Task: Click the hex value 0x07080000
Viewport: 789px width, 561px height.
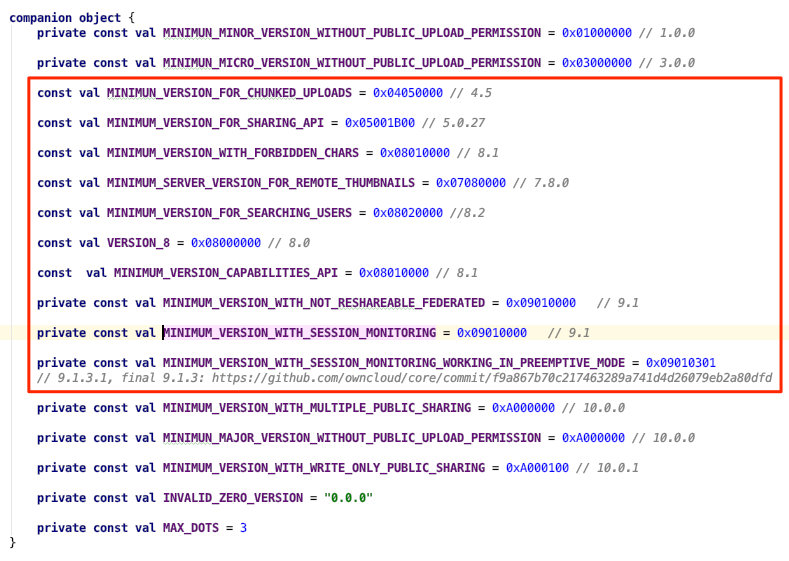Action: pos(471,183)
